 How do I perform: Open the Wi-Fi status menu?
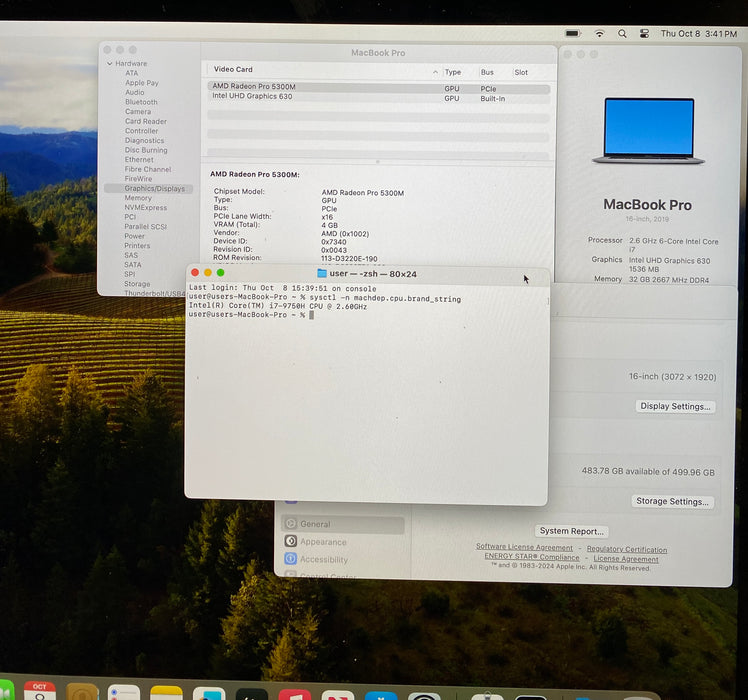pyautogui.click(x=599, y=33)
